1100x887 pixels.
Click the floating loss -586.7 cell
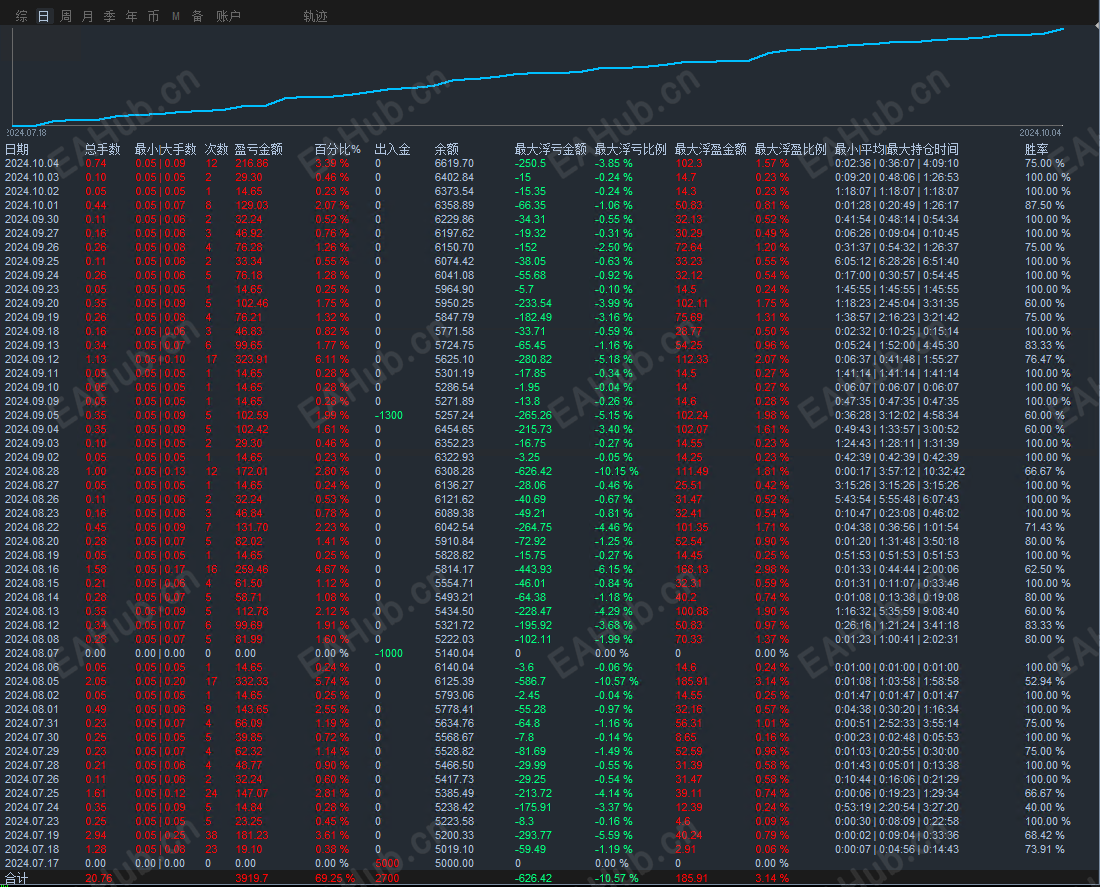pyautogui.click(x=530, y=681)
